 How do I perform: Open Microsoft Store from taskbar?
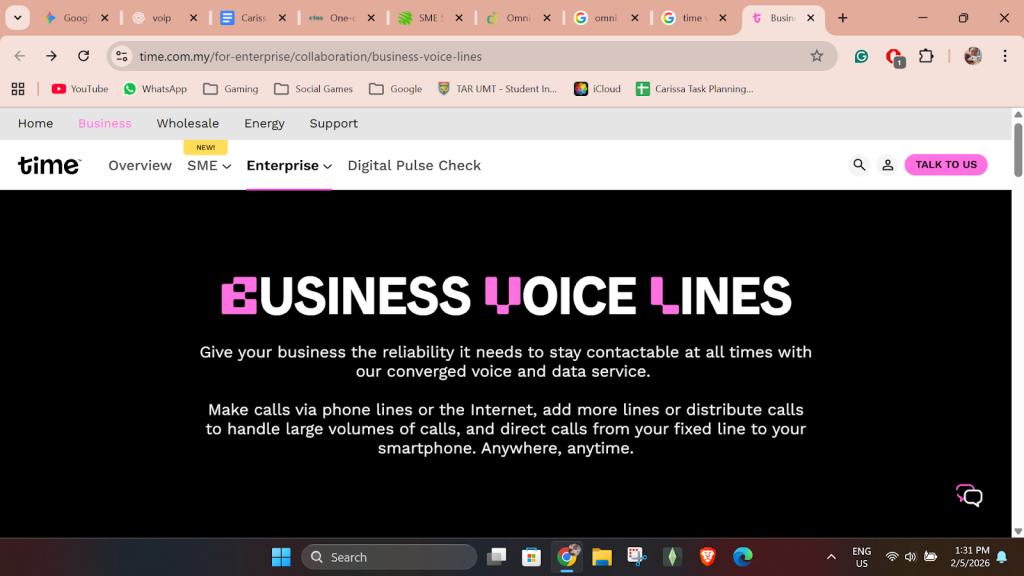[x=531, y=557]
